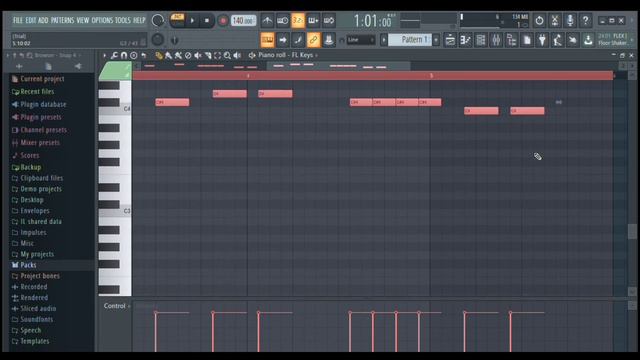Click the arrow left of Pattern 1
Image resolution: width=640 pixels, height=360 pixels.
click(384, 40)
